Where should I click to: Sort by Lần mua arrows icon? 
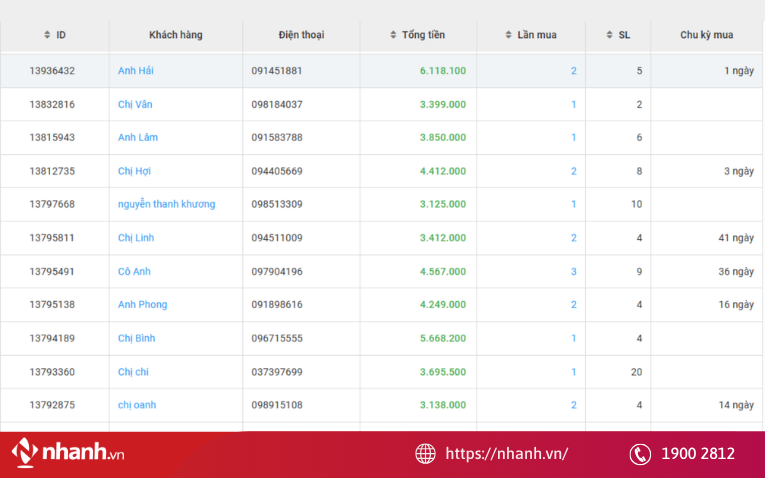click(508, 35)
